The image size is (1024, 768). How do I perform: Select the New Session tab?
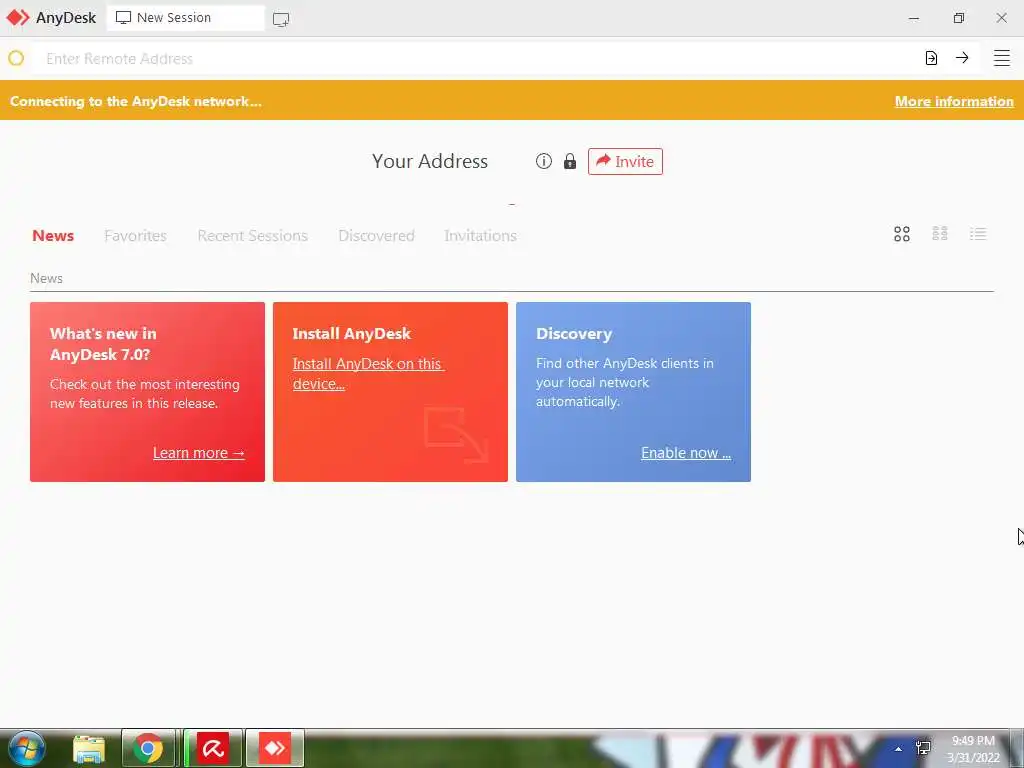click(x=185, y=18)
